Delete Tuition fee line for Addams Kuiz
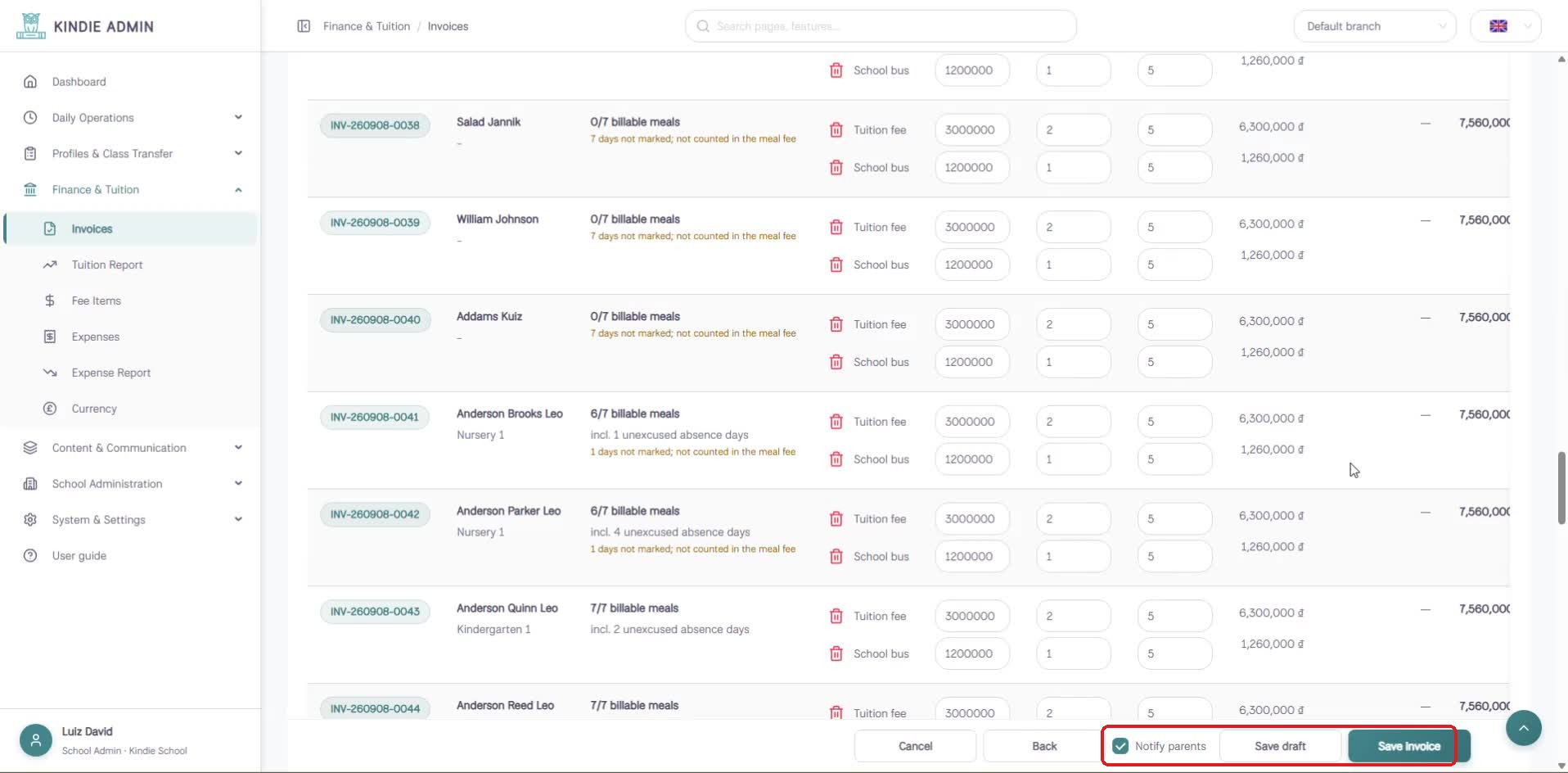This screenshot has width=1568, height=773. coord(836,324)
